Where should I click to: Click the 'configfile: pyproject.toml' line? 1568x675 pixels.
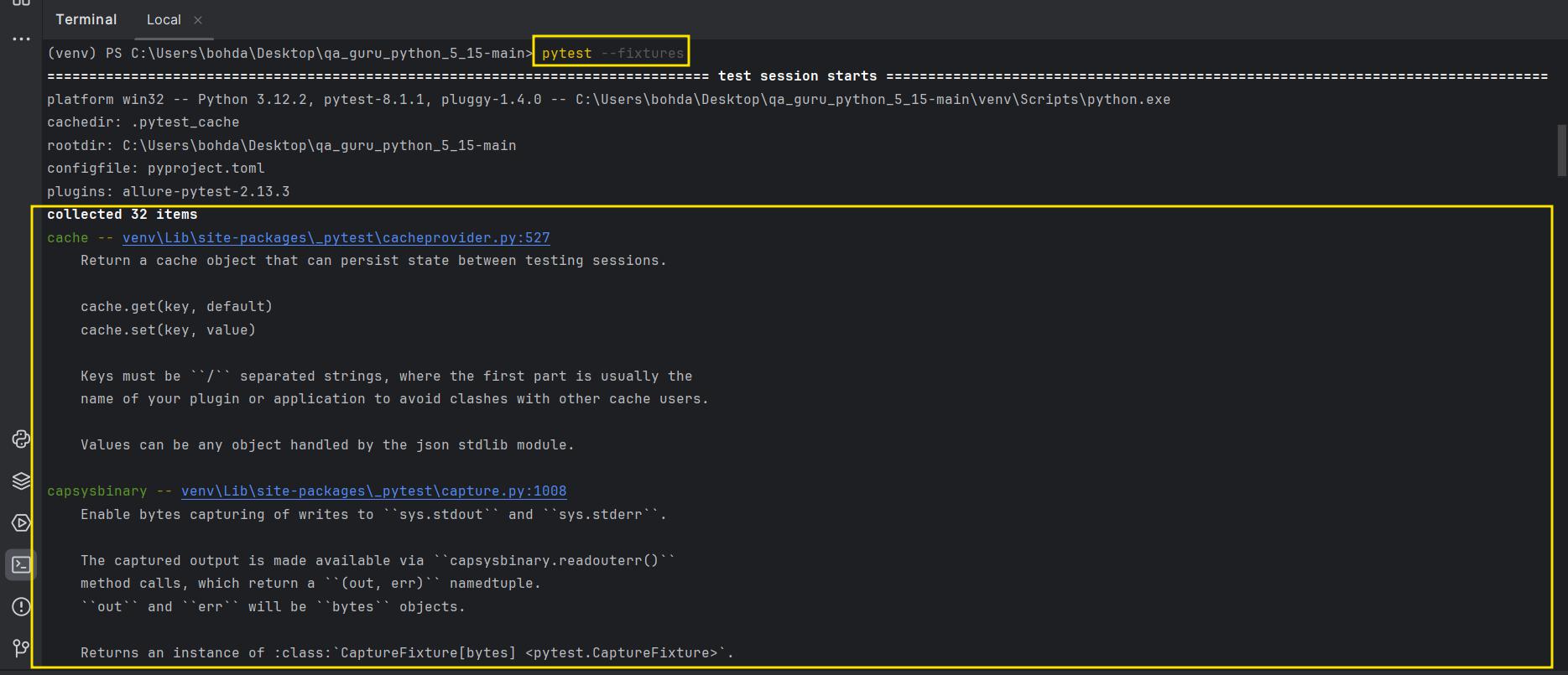point(155,168)
